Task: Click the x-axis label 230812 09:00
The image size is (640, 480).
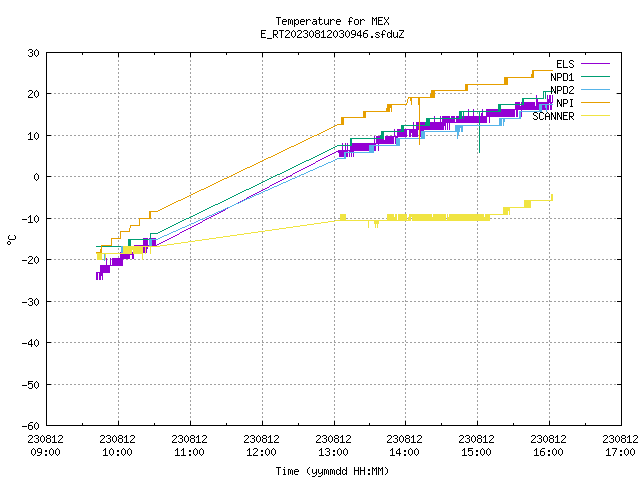Action: point(45,446)
